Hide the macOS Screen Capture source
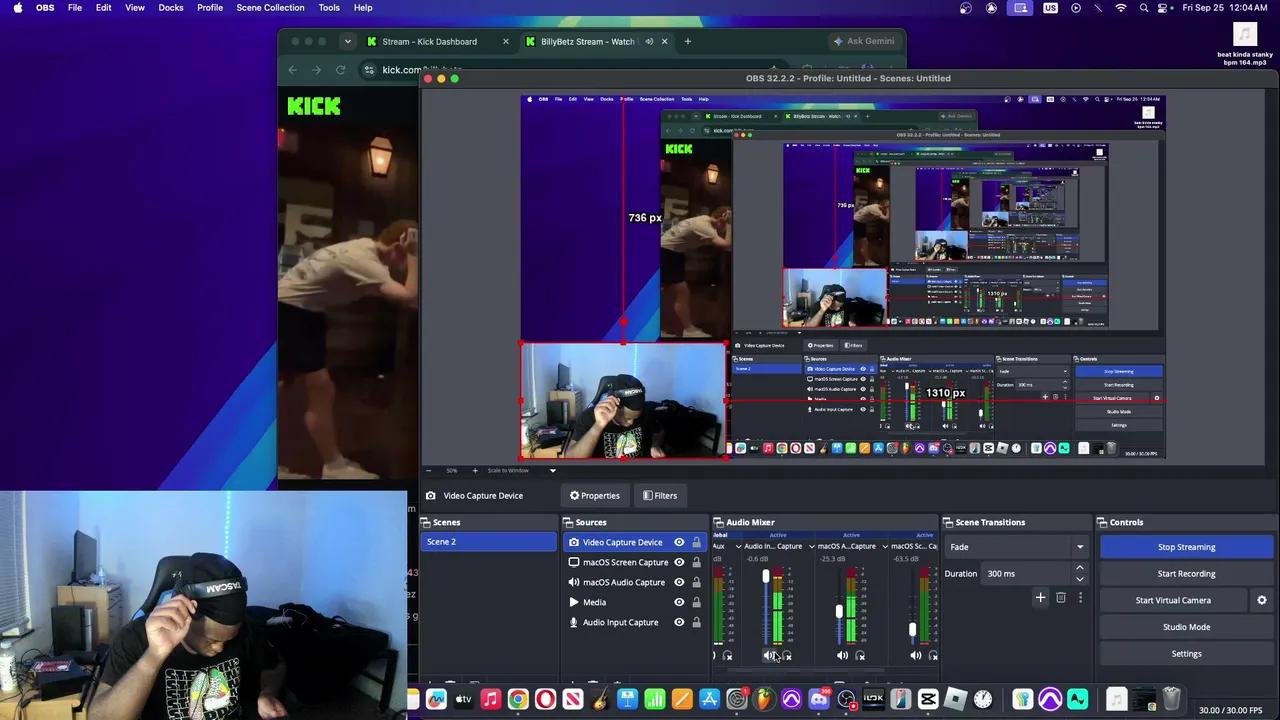The height and width of the screenshot is (720, 1280). pos(679,562)
